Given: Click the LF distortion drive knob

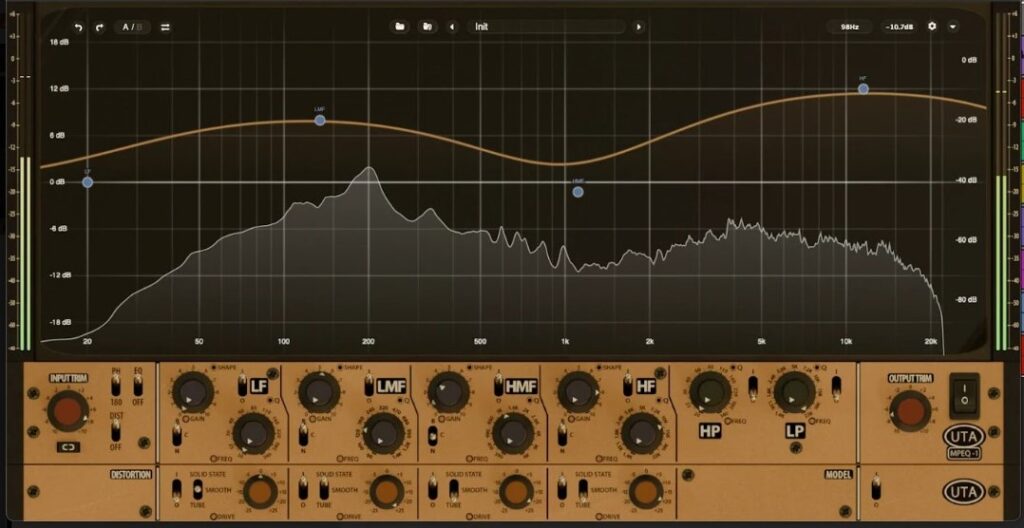Looking at the screenshot, I should [x=259, y=492].
